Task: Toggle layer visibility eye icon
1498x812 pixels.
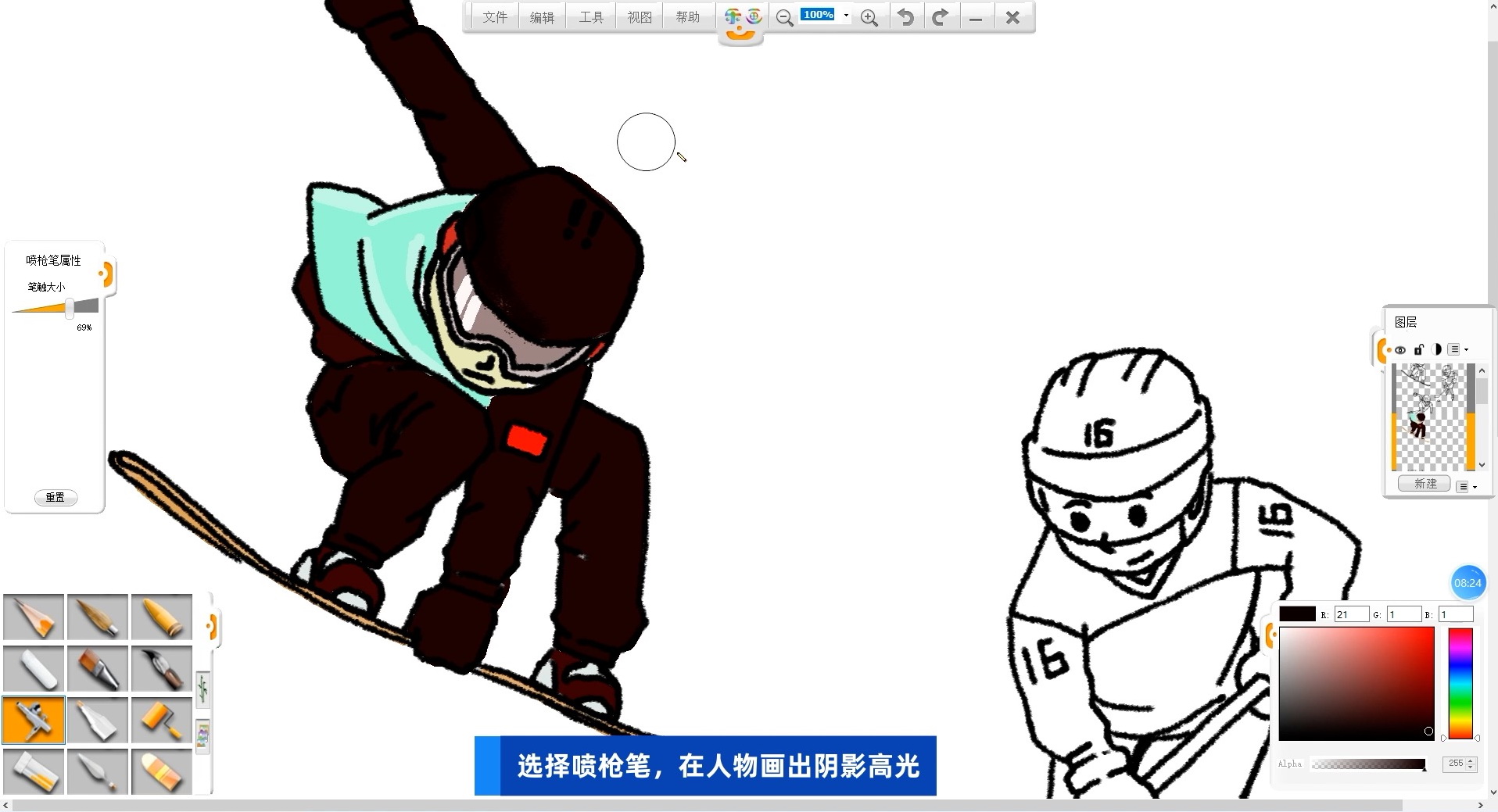Action: 1400,350
